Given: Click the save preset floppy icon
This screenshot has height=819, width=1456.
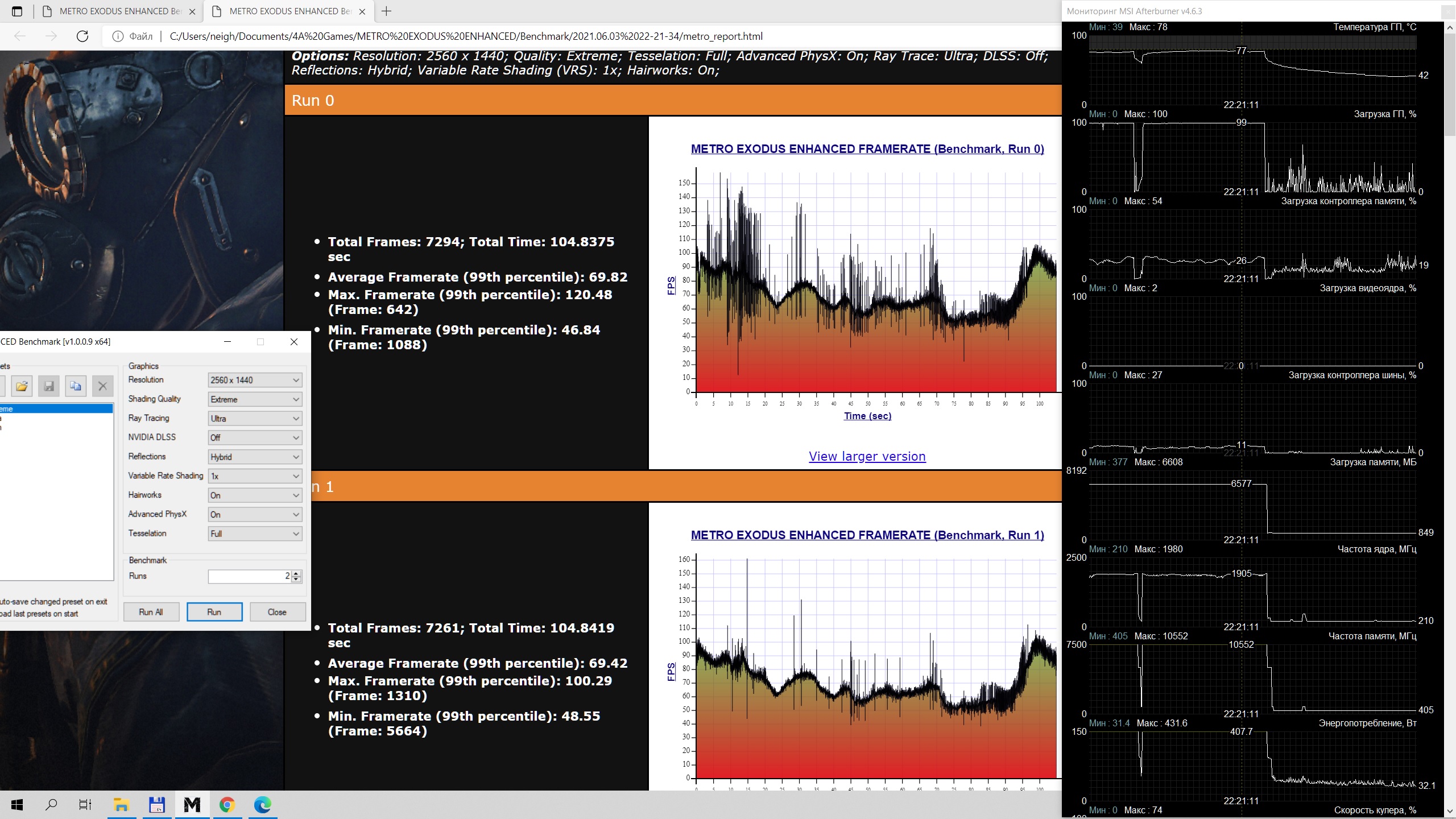Looking at the screenshot, I should pos(49,386).
